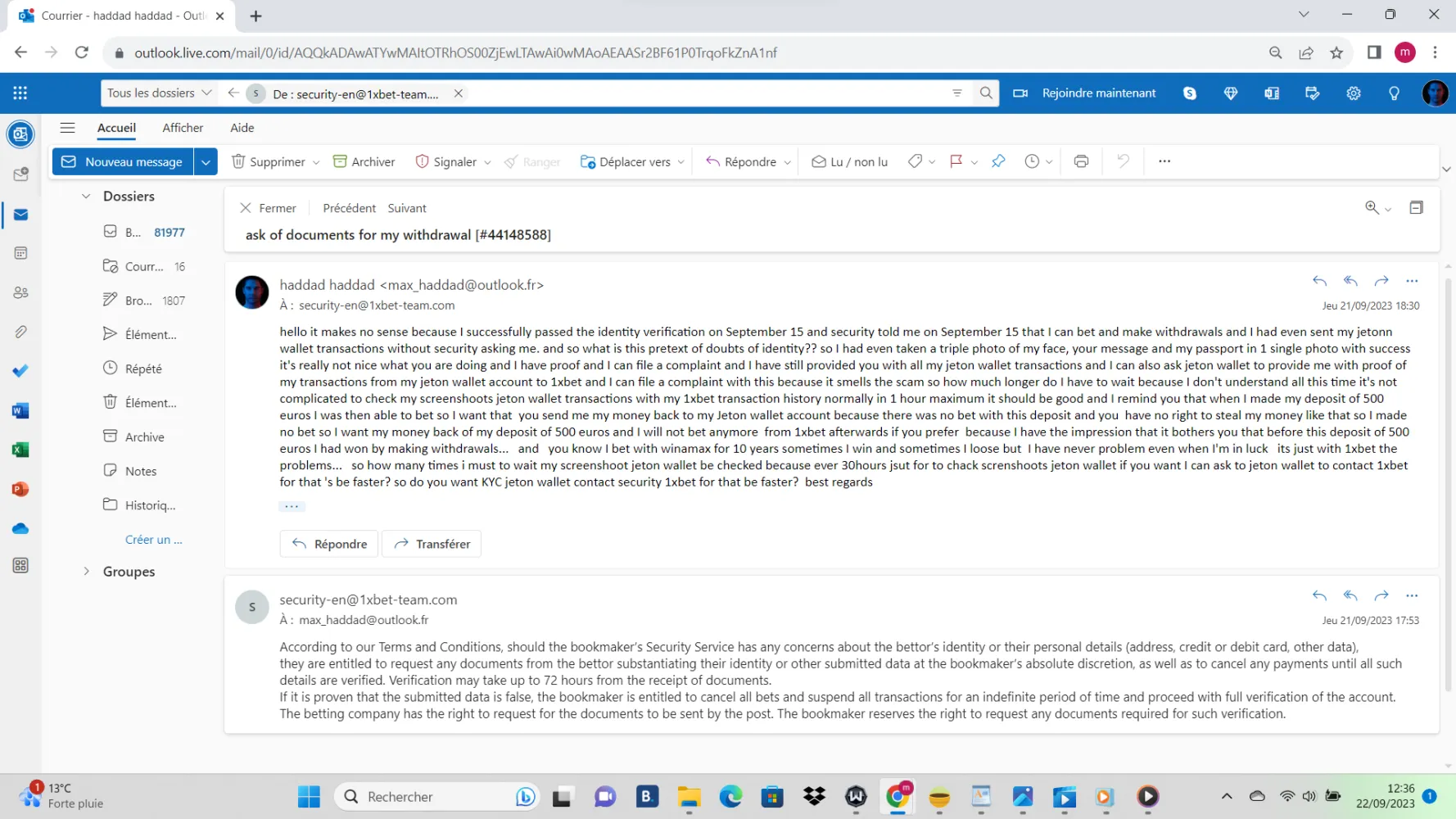The width and height of the screenshot is (1456, 819).
Task: Open Brouillons folder with 1807 items
Action: (143, 301)
